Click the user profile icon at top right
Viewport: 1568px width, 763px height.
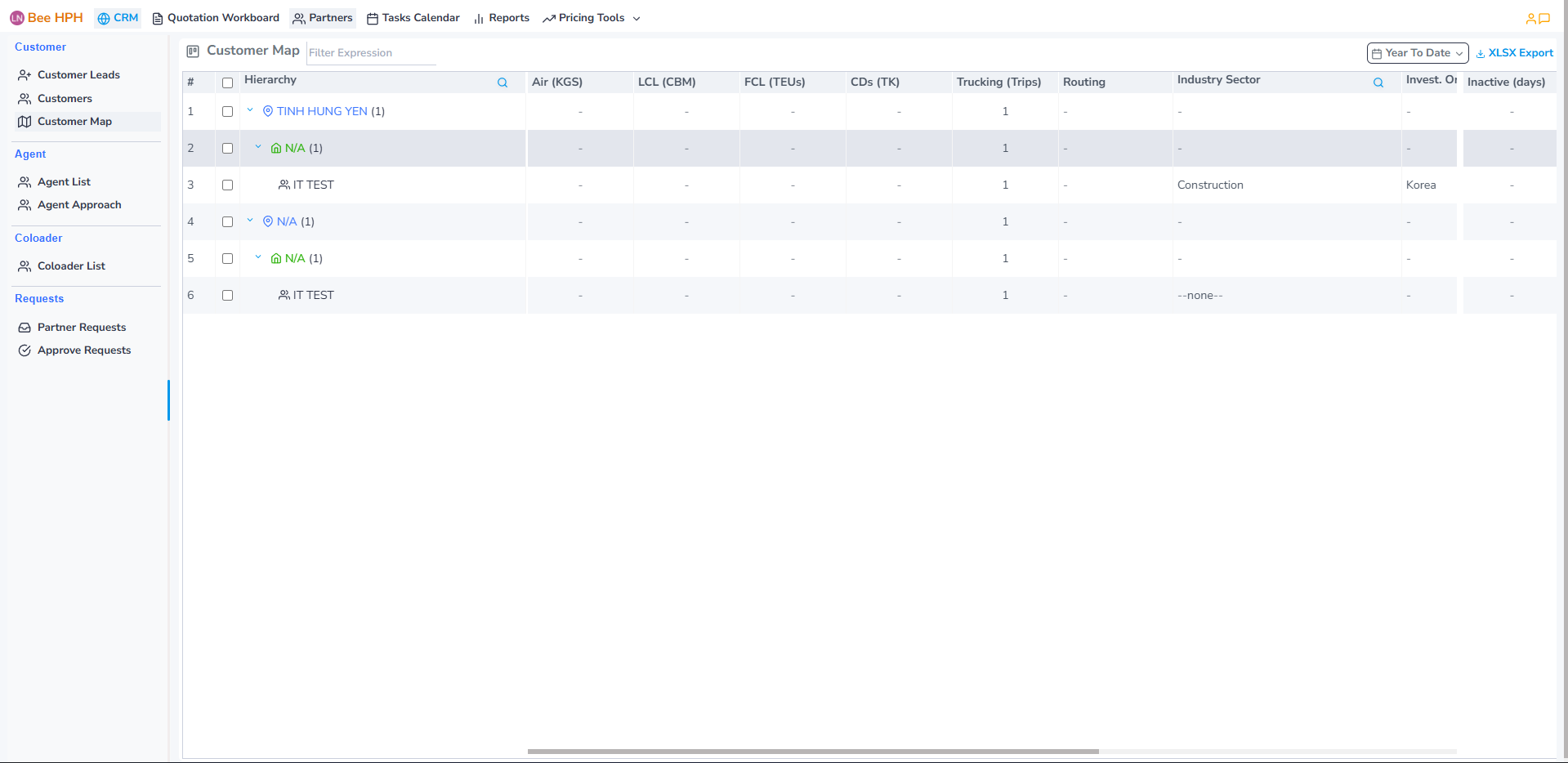coord(1530,18)
